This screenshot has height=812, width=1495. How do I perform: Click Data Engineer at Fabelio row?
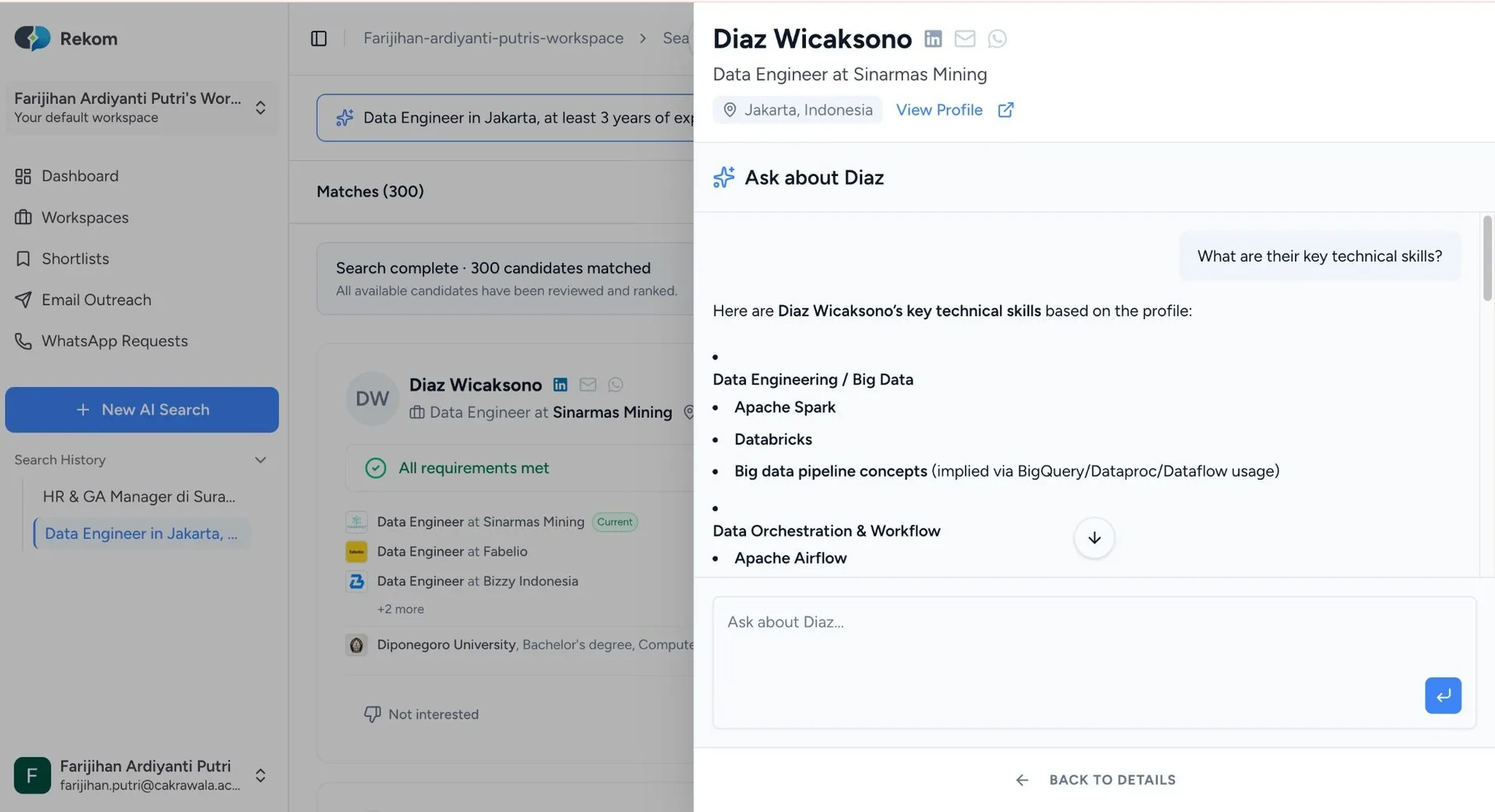452,551
